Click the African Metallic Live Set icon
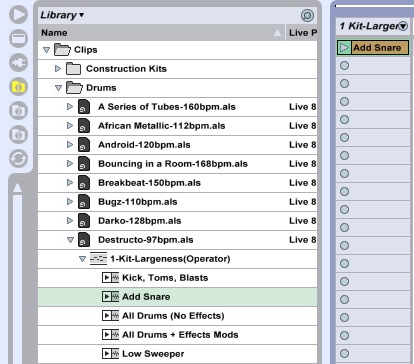This screenshot has height=364, width=414. 84,126
